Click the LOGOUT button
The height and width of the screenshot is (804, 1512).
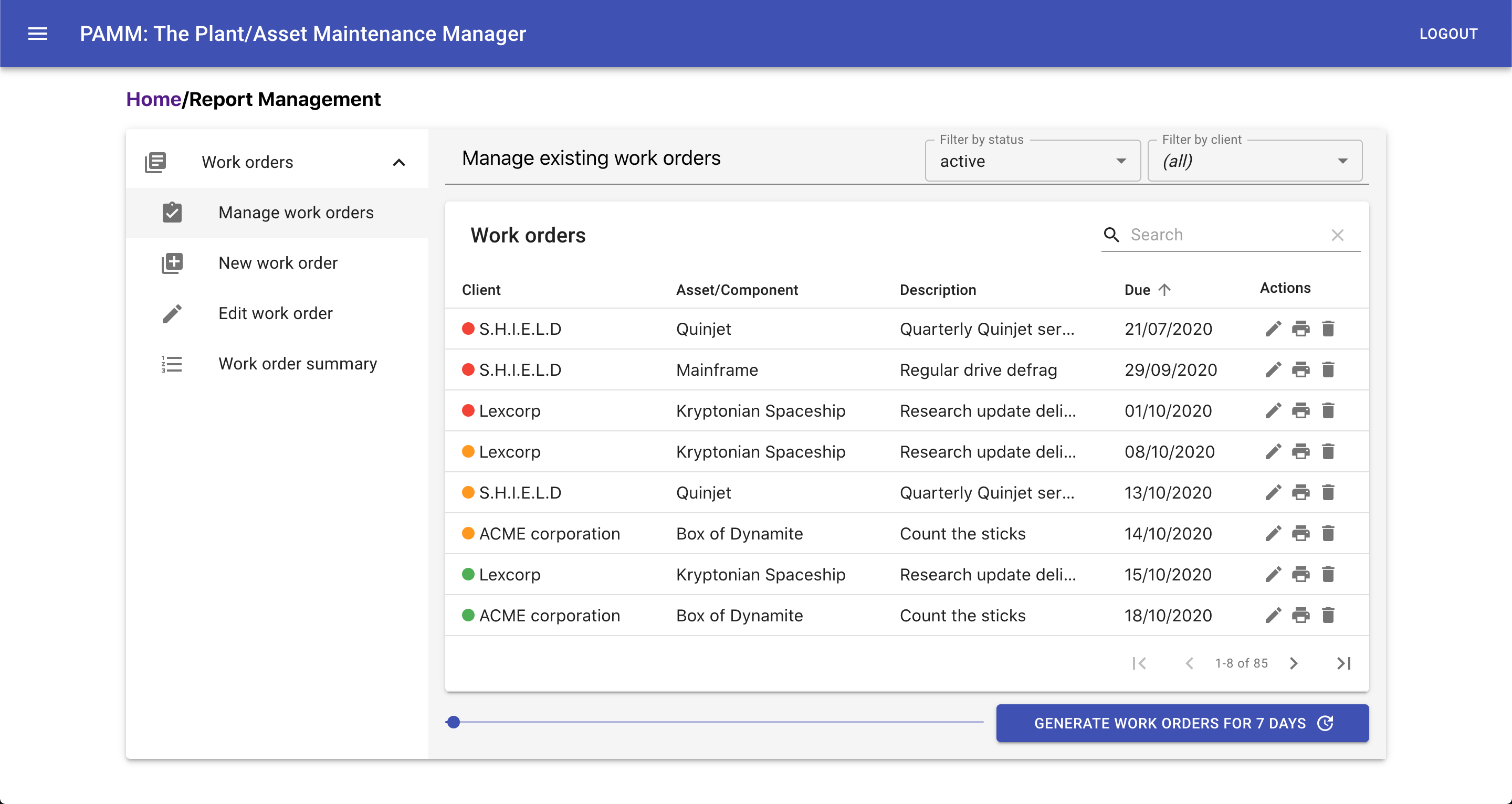click(x=1448, y=34)
